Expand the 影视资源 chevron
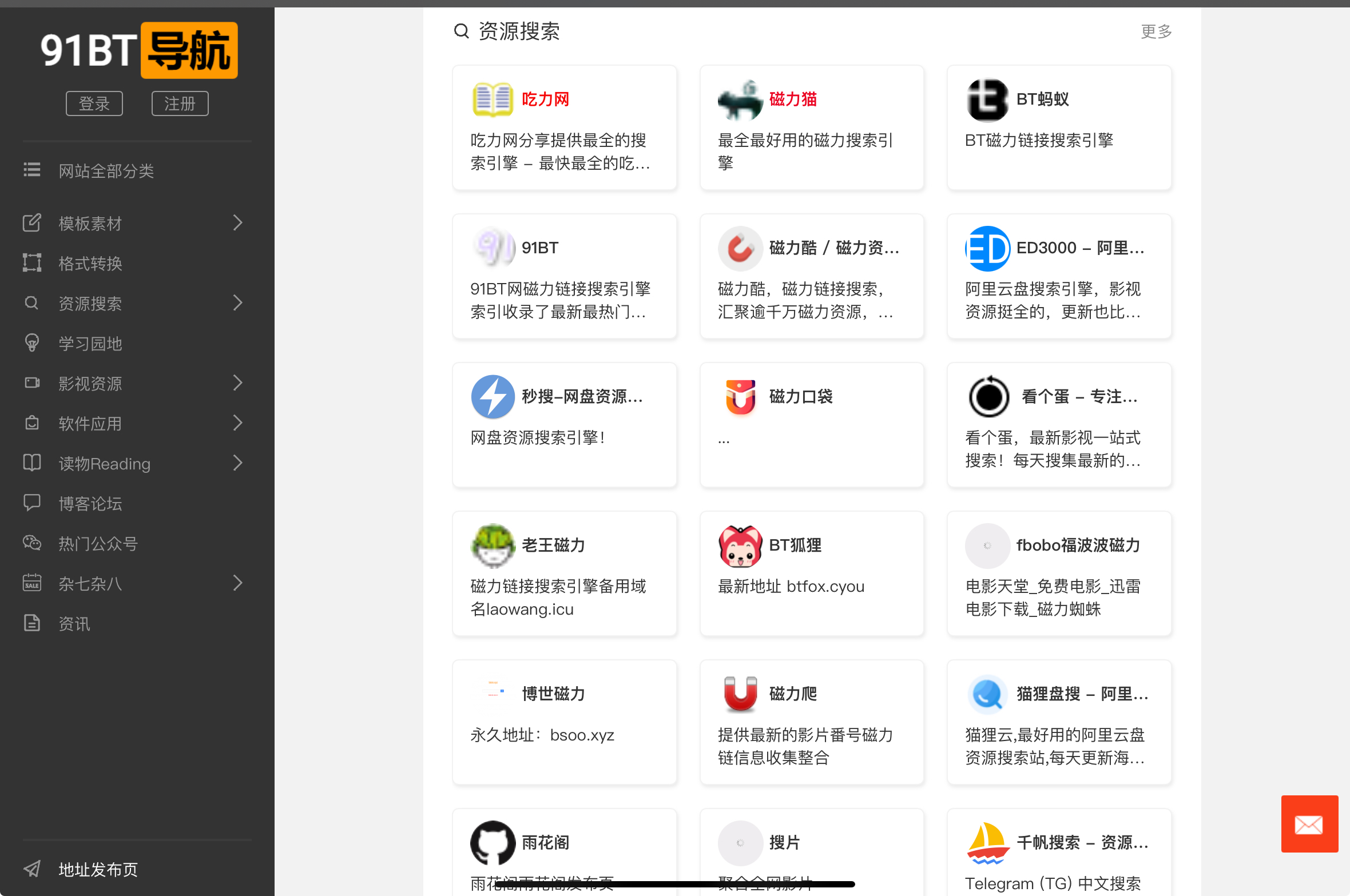The width and height of the screenshot is (1350, 896). (238, 383)
